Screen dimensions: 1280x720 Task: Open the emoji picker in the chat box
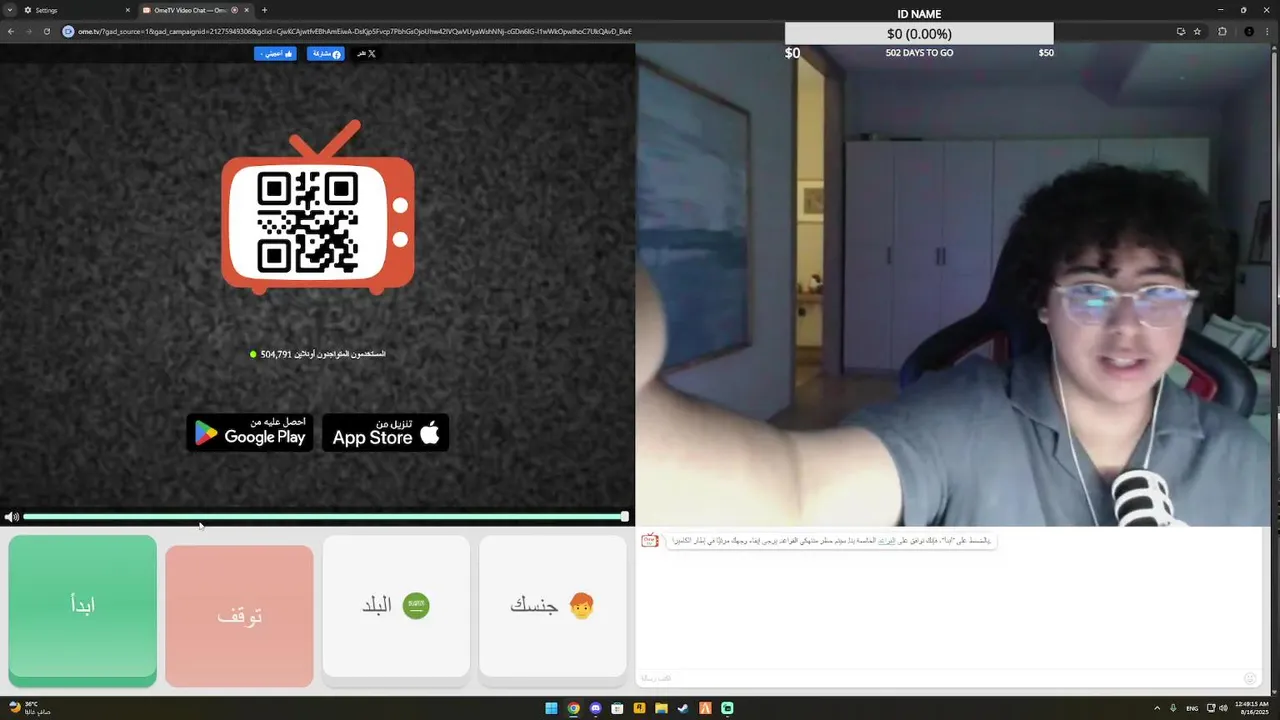(x=1249, y=678)
